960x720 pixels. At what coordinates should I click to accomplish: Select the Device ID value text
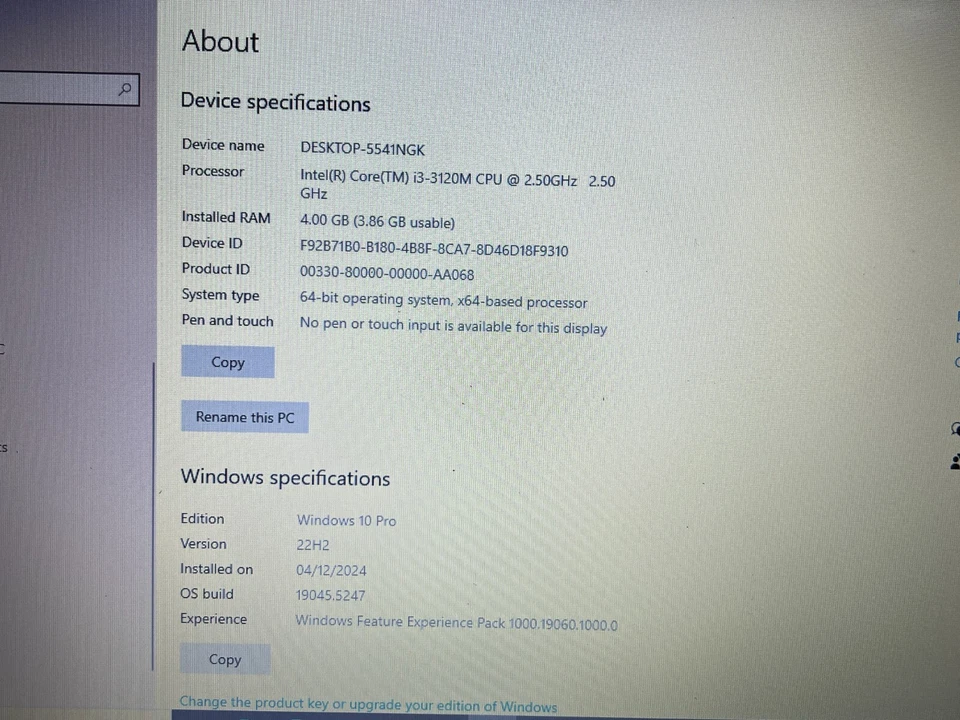pyautogui.click(x=434, y=250)
